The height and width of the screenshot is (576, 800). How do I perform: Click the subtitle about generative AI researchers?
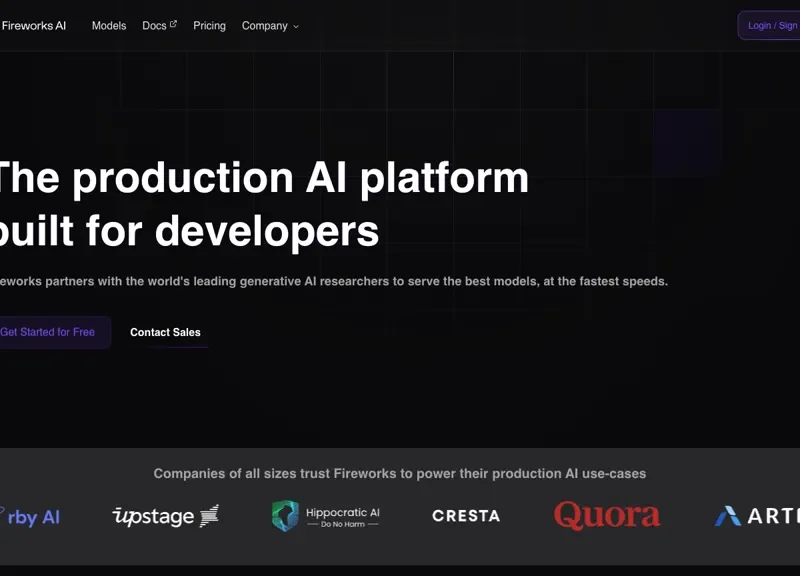coord(333,282)
